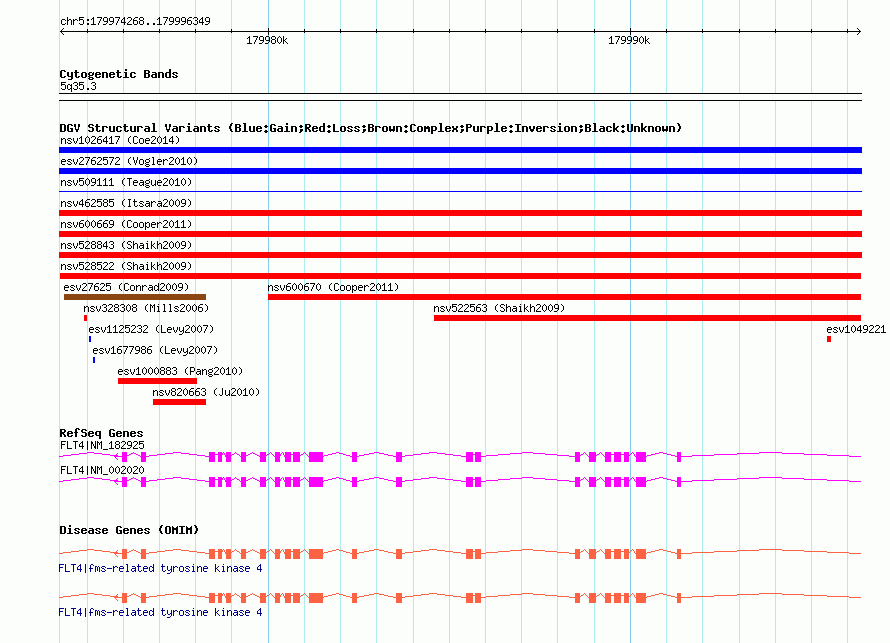Click the nsv1026417 (Coe2014) label
This screenshot has width=890, height=643.
click(120, 140)
